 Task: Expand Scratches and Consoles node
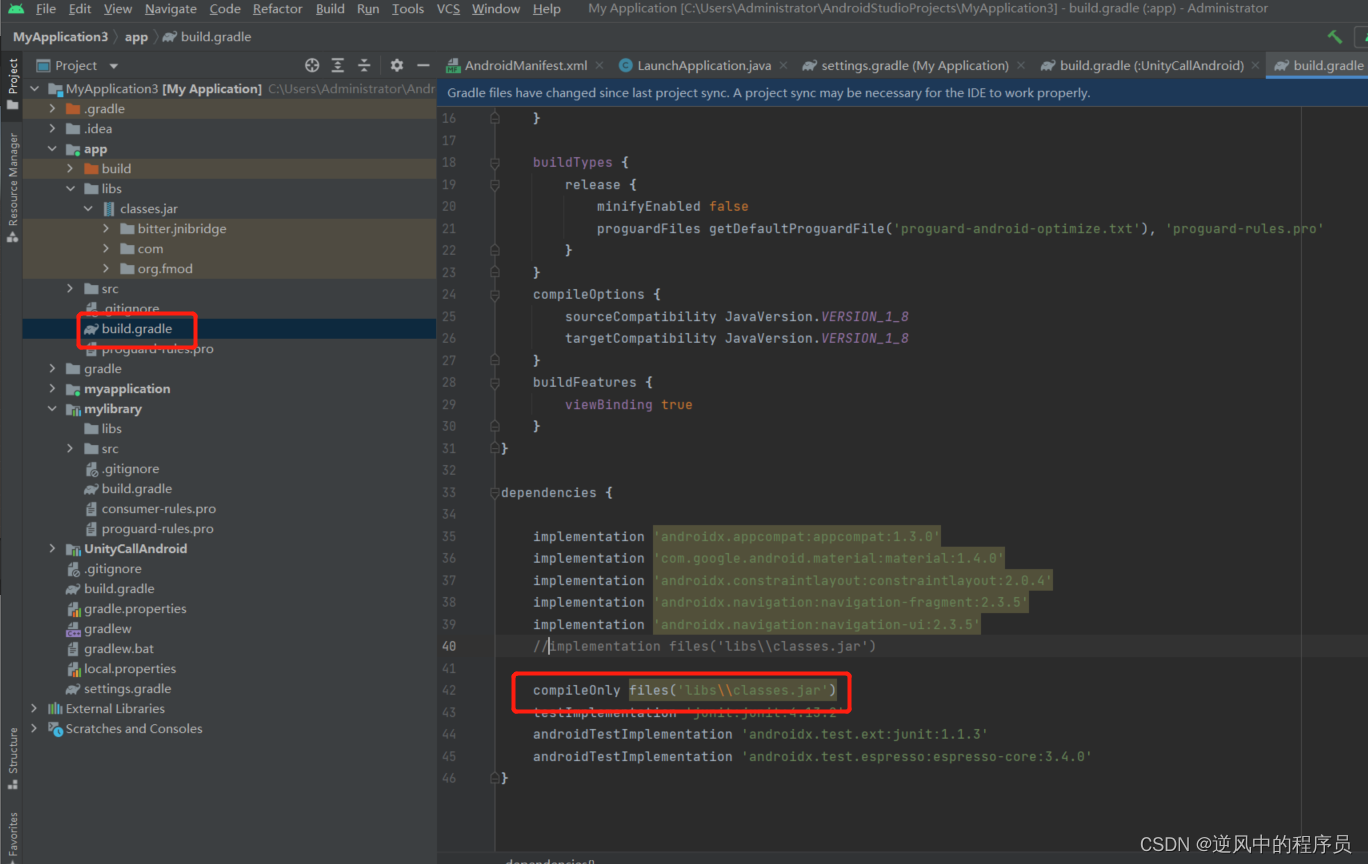[35, 729]
